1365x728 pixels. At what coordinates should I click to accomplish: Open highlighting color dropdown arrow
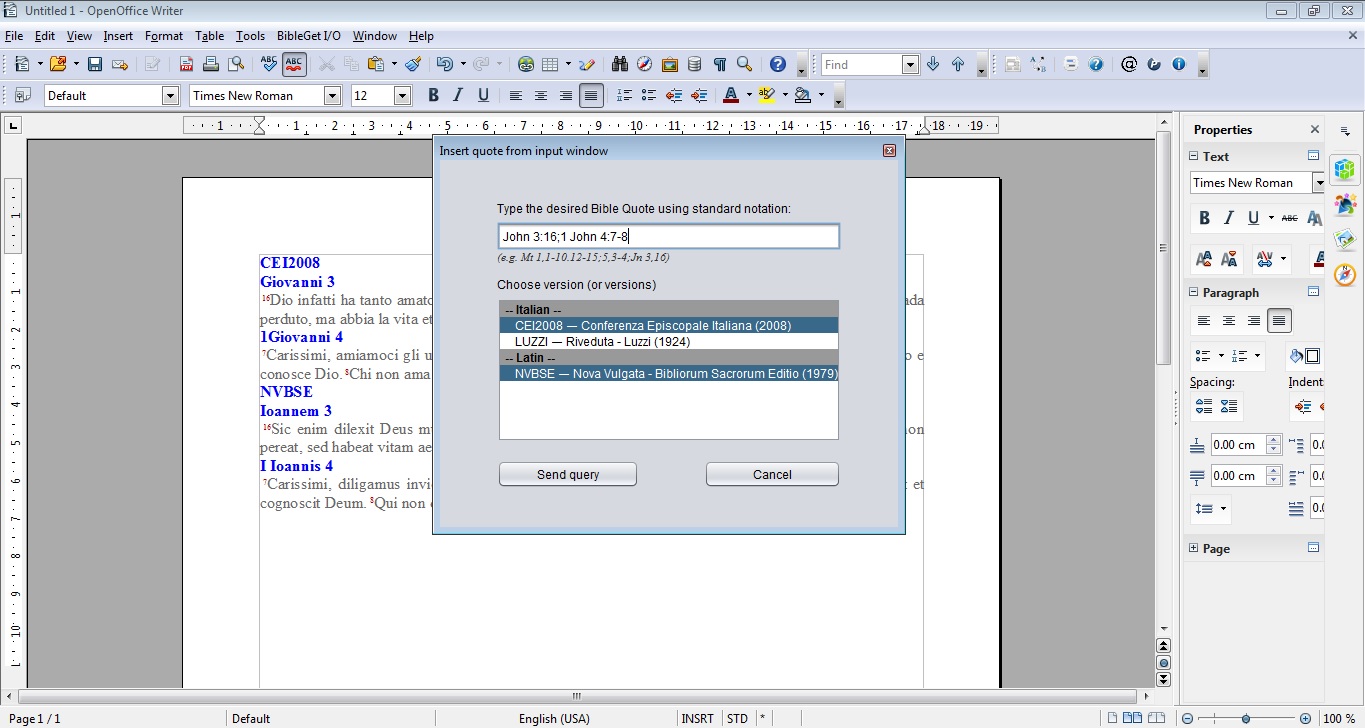[x=785, y=95]
